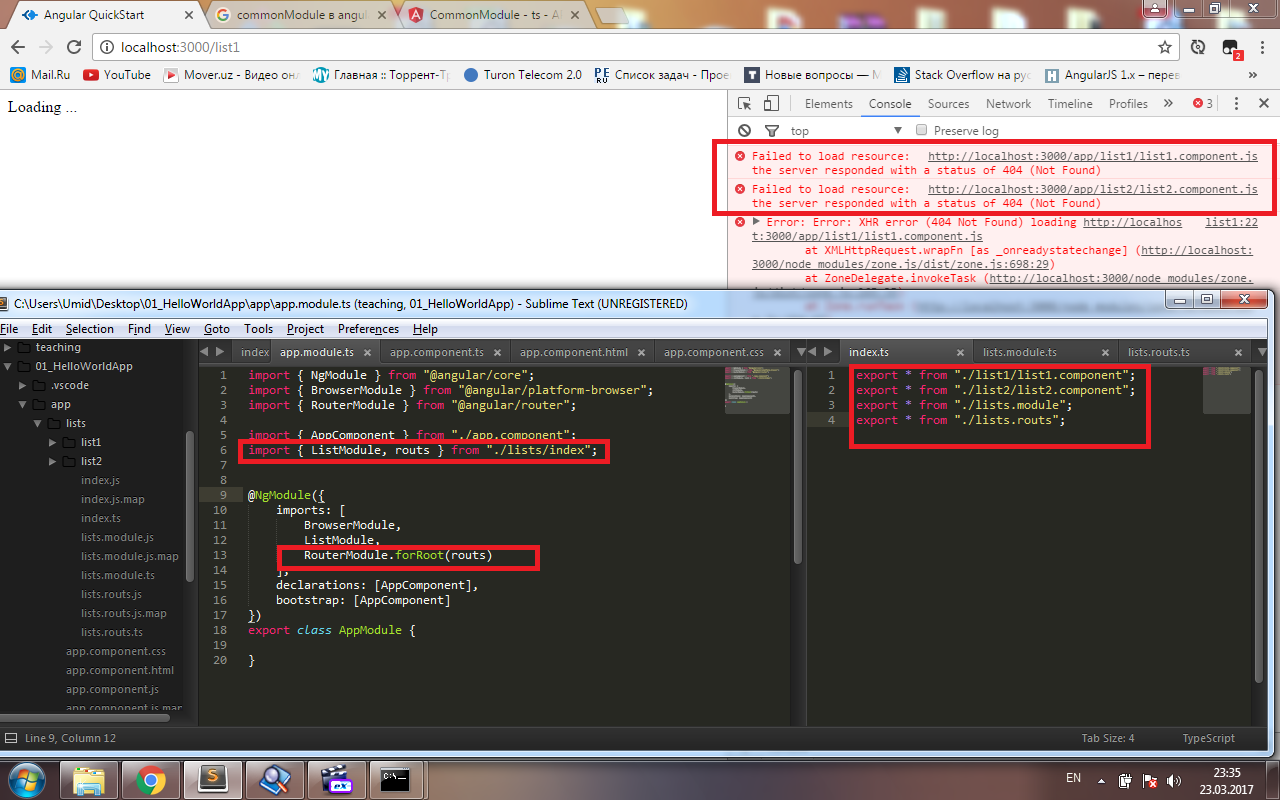Open Windows Explorer from the taskbar

click(89, 779)
